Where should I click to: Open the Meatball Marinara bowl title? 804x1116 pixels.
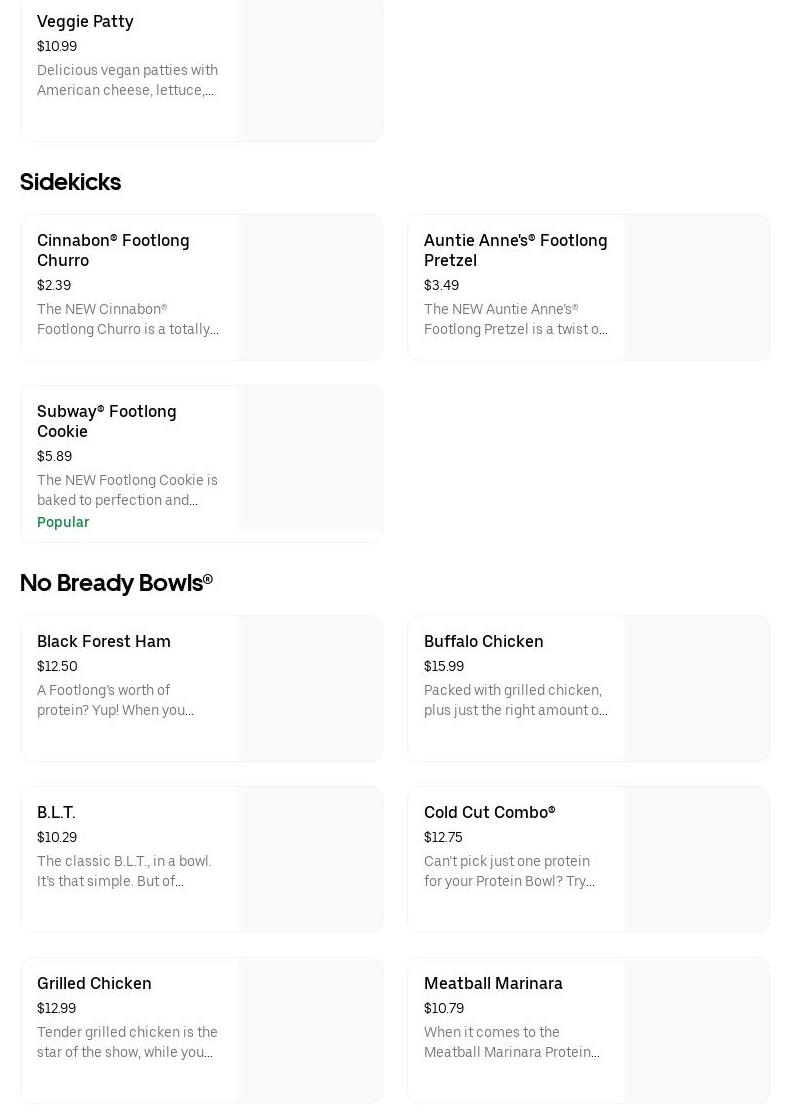(x=493, y=983)
